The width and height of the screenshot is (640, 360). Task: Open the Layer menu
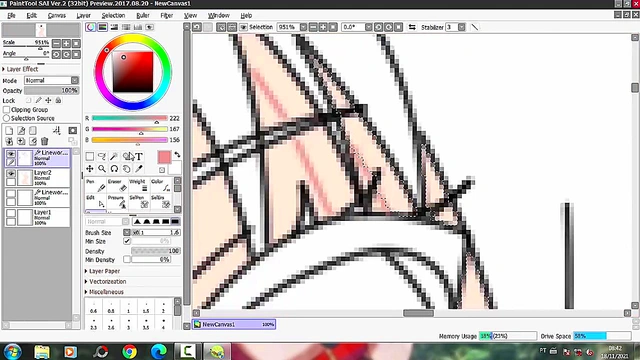[84, 16]
